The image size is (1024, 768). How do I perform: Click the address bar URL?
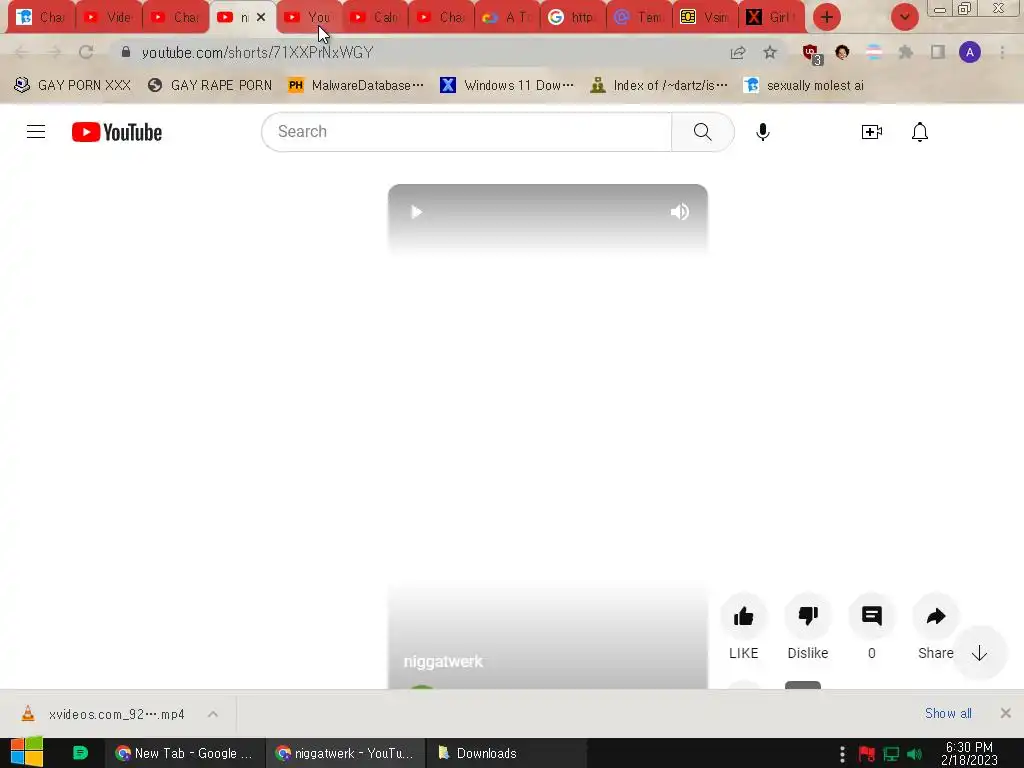(x=257, y=53)
